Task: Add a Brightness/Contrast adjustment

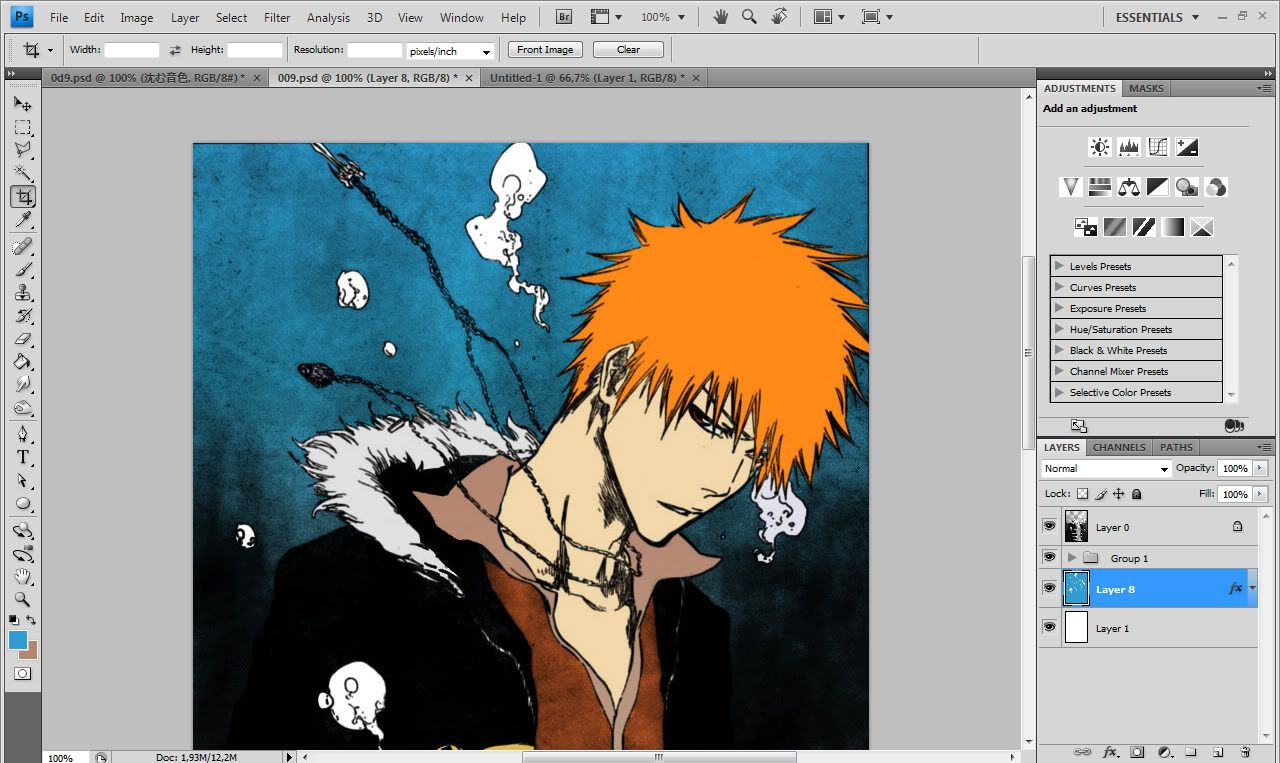Action: [1100, 148]
